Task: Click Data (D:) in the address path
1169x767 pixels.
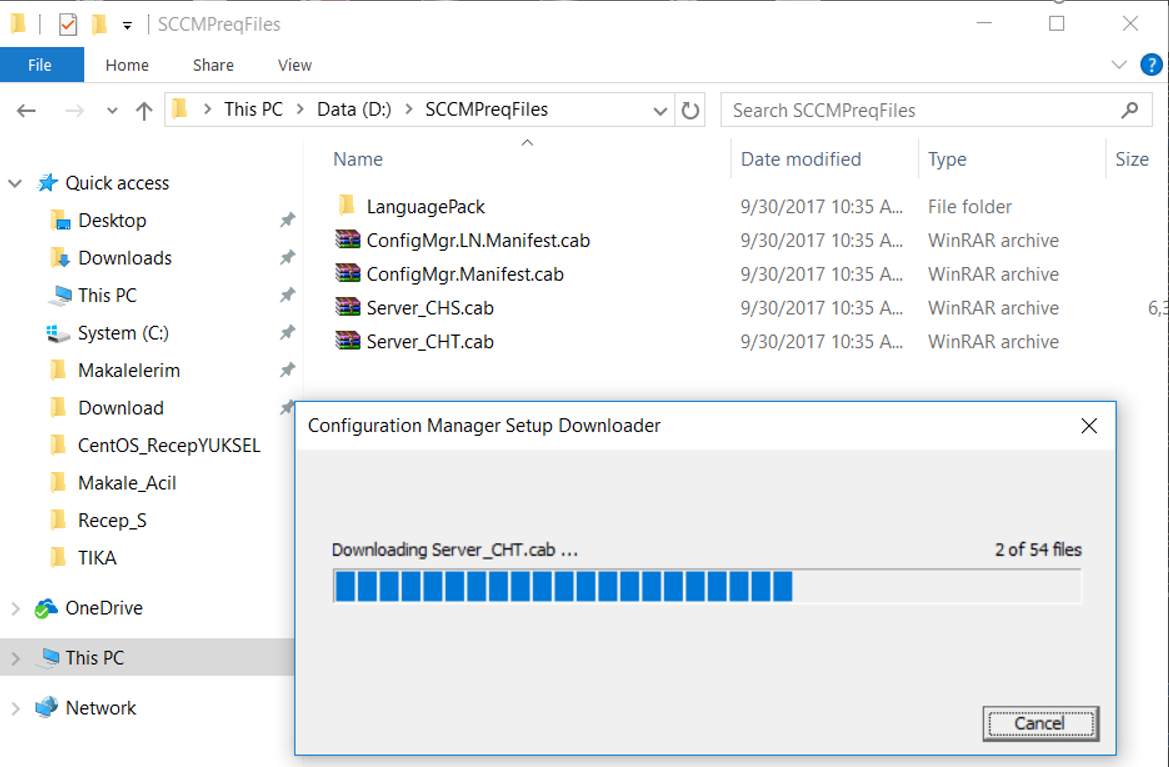Action: point(354,110)
